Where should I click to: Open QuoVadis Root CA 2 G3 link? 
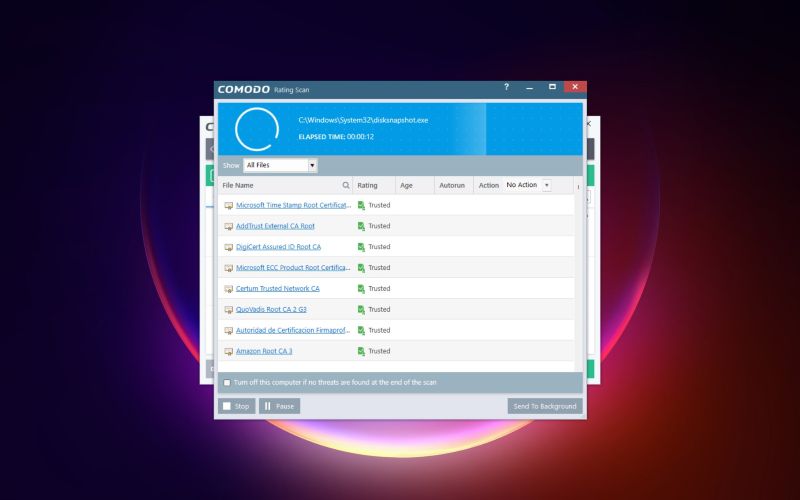click(271, 310)
